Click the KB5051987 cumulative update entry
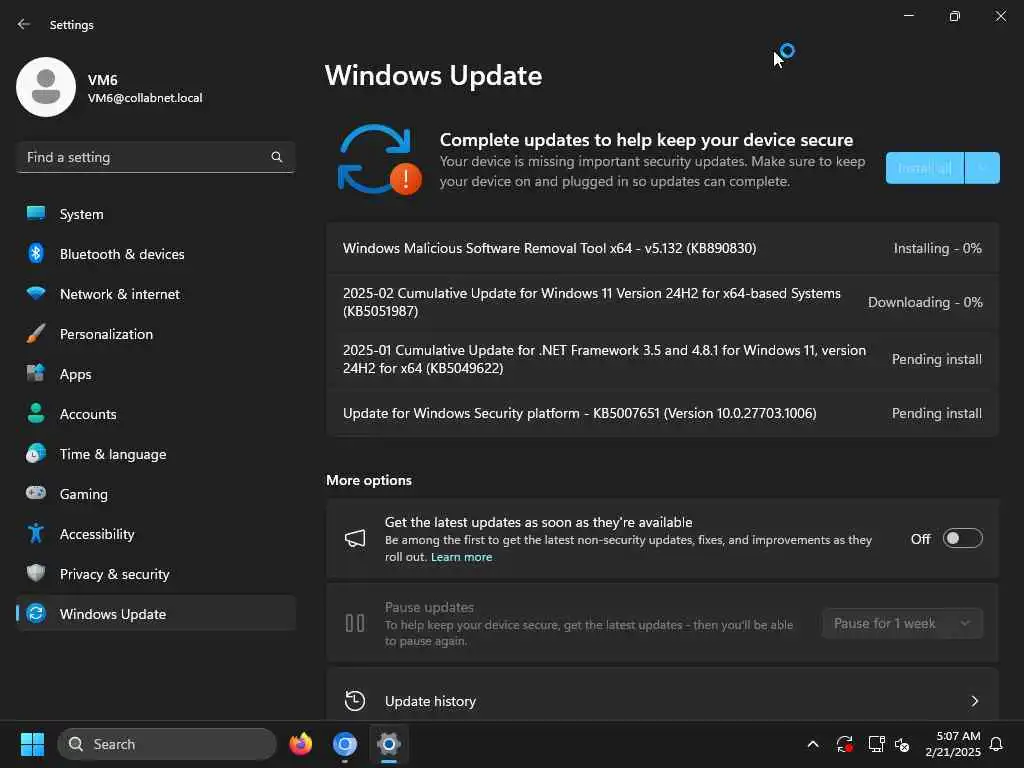The image size is (1024, 768). coord(662,302)
